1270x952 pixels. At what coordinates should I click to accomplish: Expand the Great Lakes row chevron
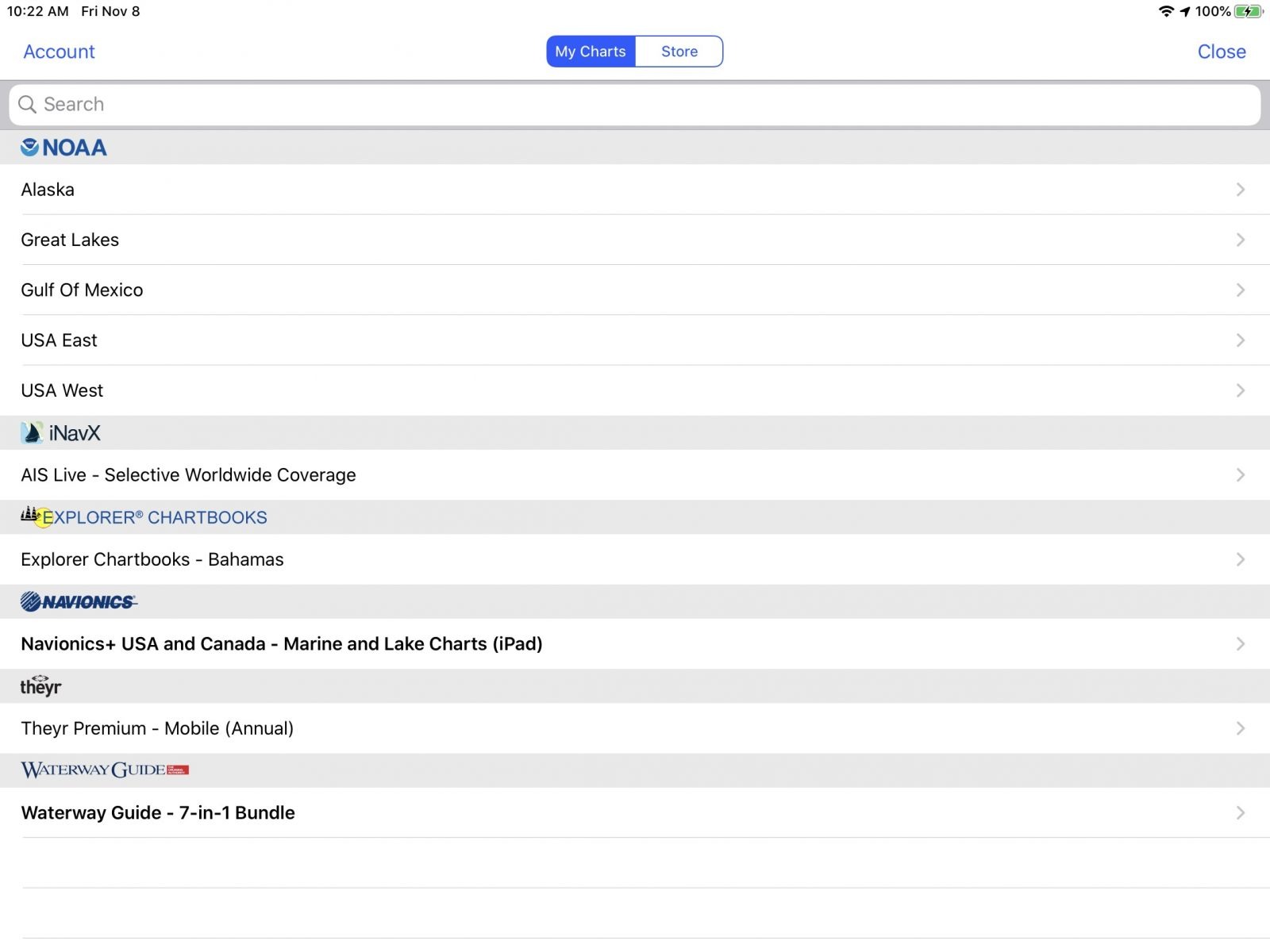point(1241,240)
